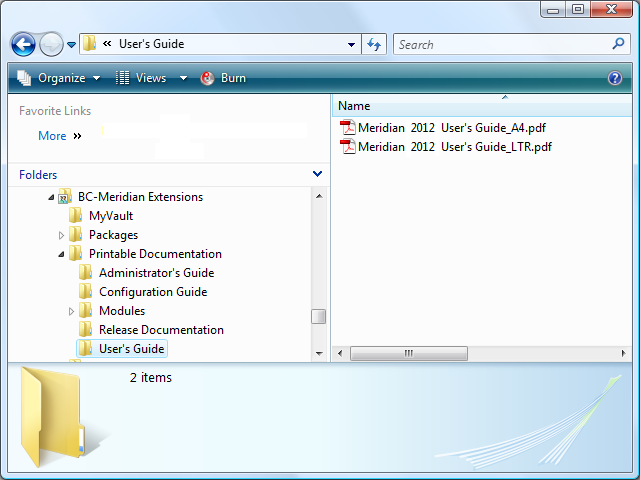Collapse the Printable Documentation node
This screenshot has width=640, height=480.
61,254
